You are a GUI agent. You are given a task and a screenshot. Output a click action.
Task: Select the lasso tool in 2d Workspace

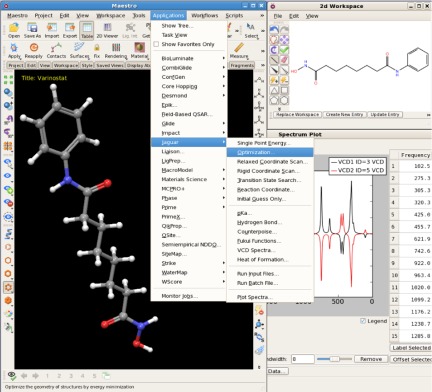point(274,40)
